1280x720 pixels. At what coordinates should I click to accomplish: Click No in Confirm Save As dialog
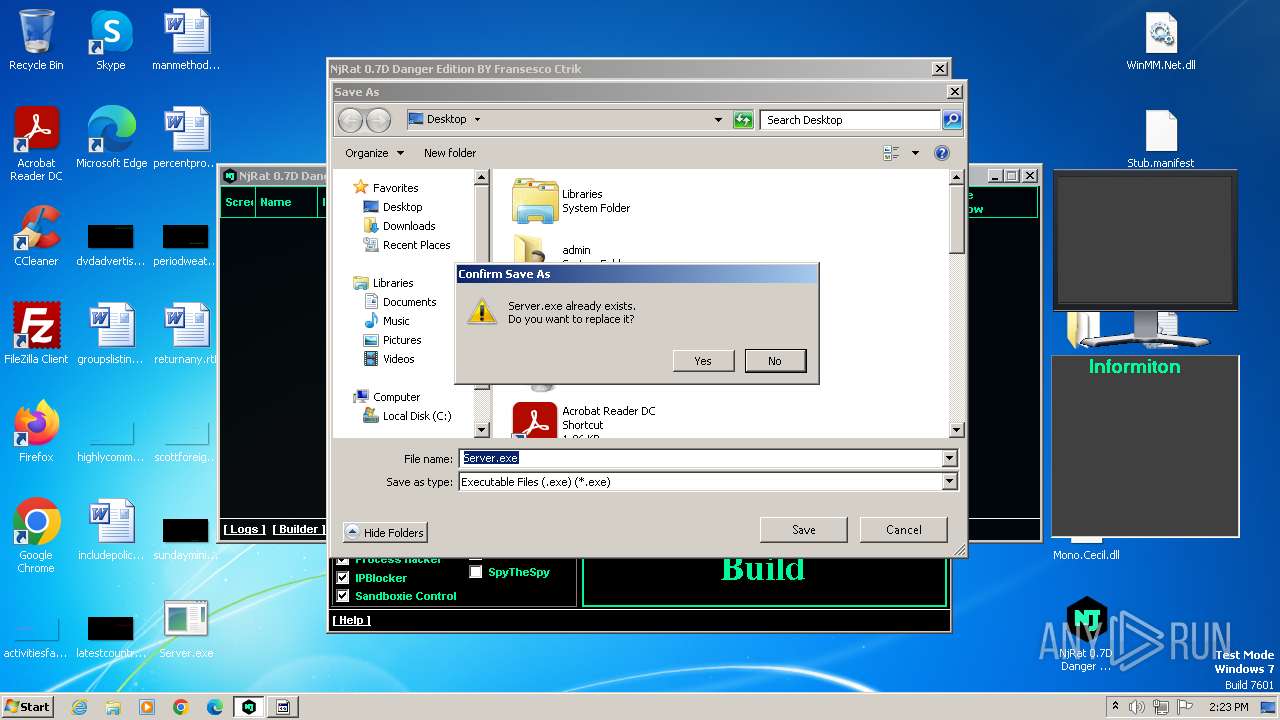pyautogui.click(x=775, y=361)
